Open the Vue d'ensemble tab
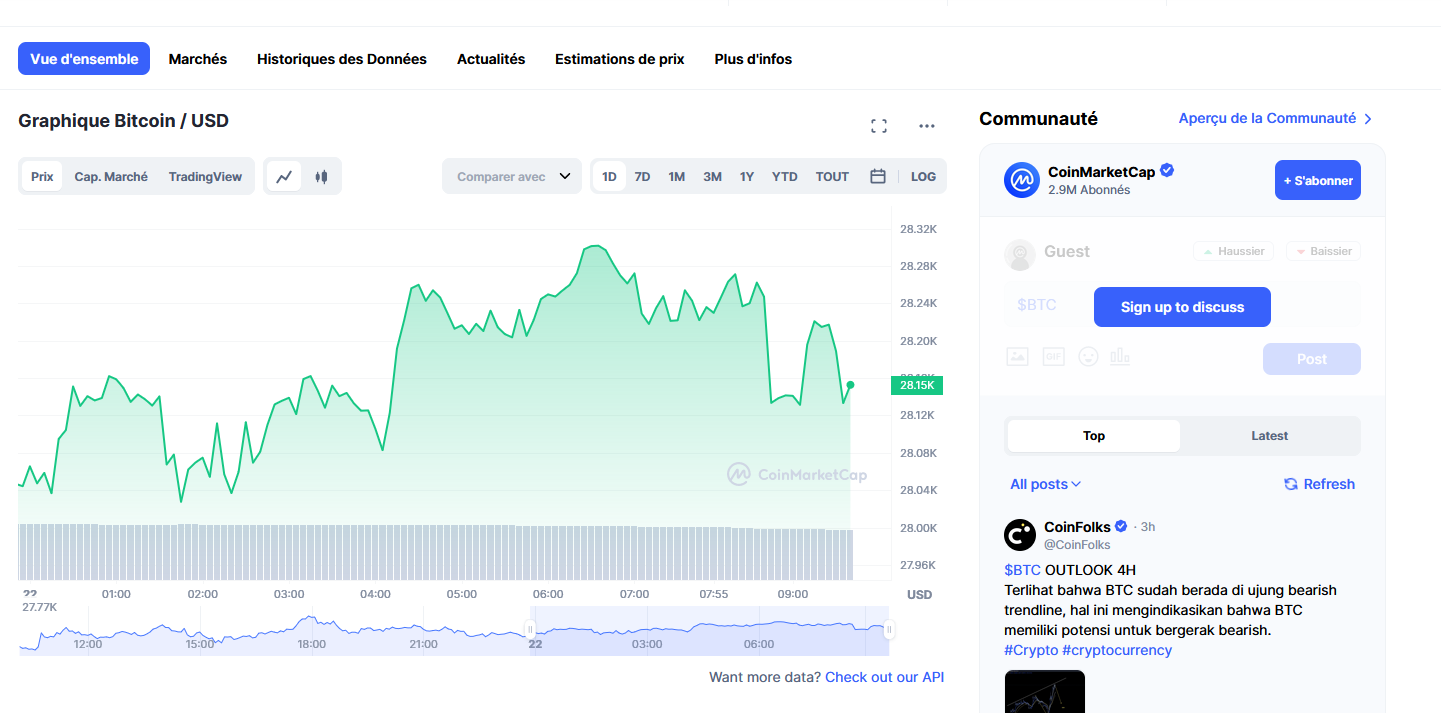Viewport: 1441px width, 713px height. [x=84, y=59]
